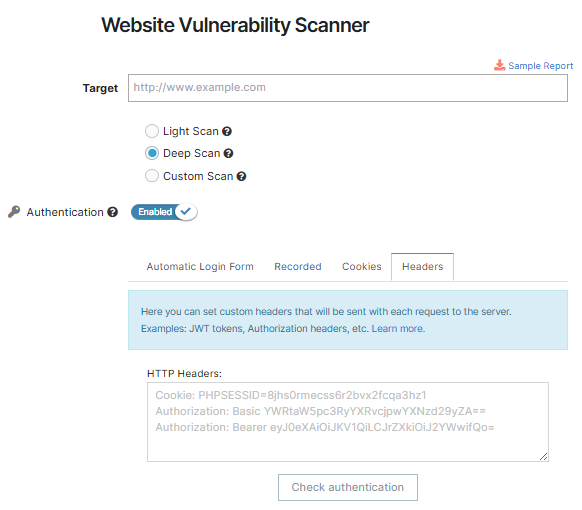Click the Custom Scan help icon
The image size is (582, 510).
click(x=241, y=176)
